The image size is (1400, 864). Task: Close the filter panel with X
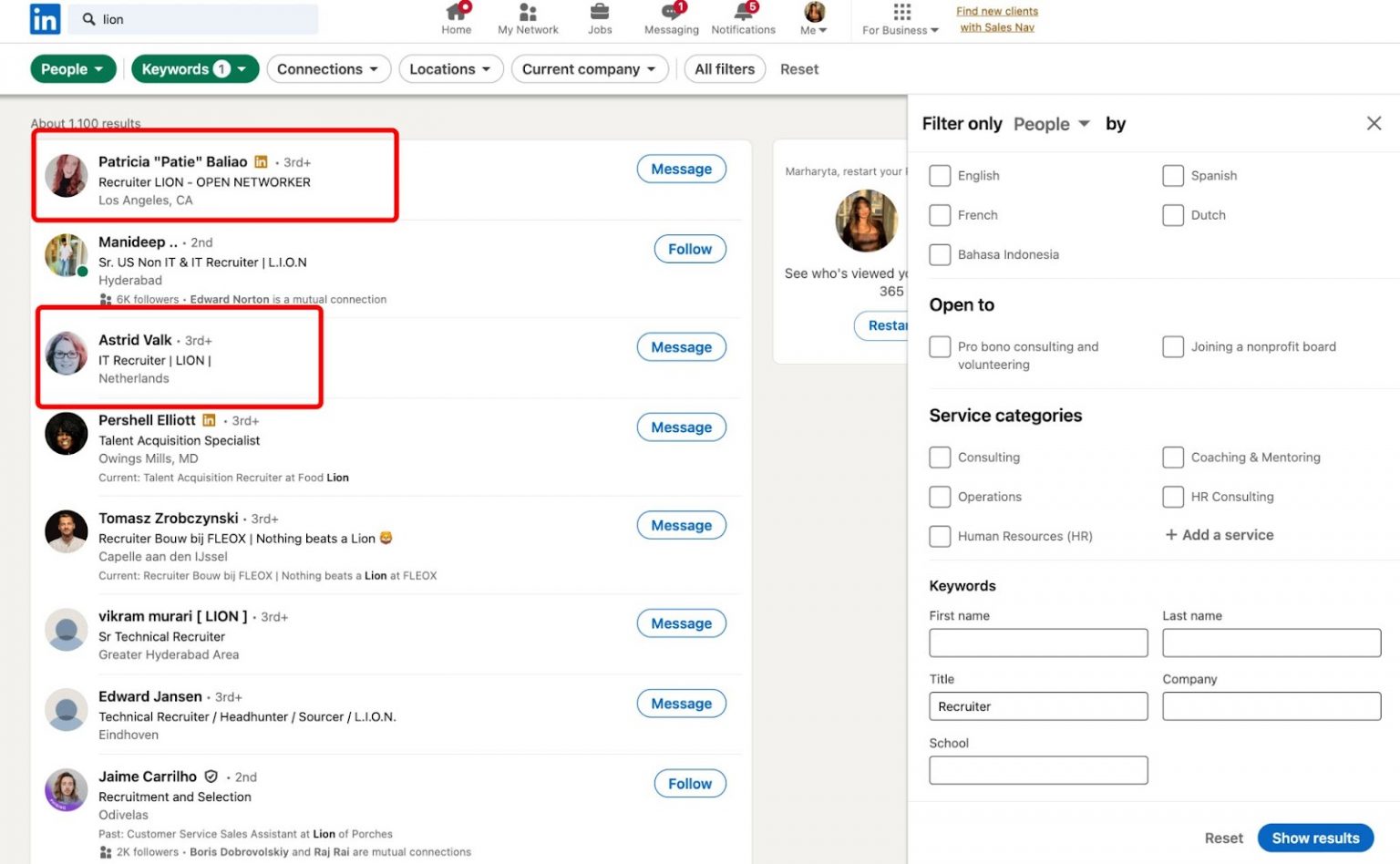(x=1374, y=123)
